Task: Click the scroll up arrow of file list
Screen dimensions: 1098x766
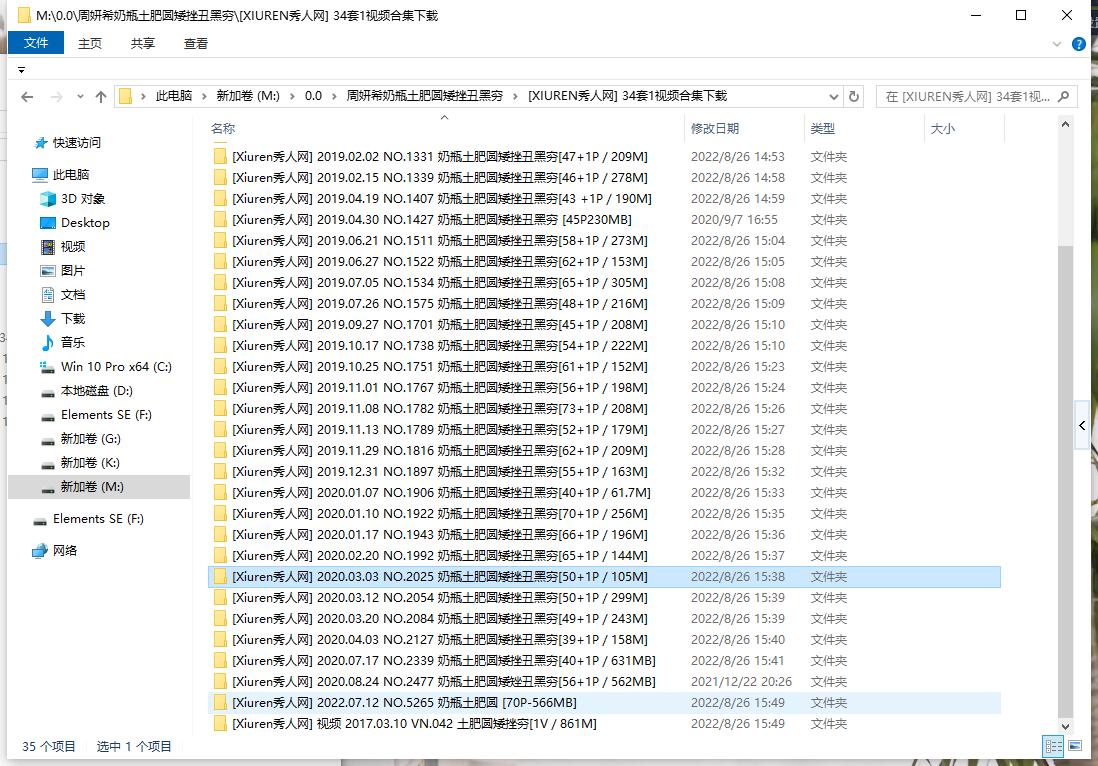Action: click(x=1065, y=125)
